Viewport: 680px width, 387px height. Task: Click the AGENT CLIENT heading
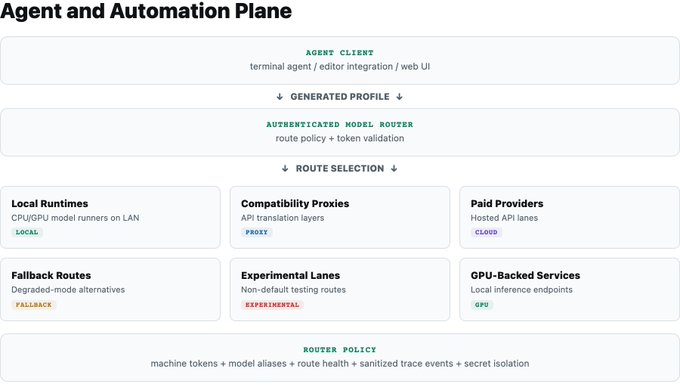click(x=340, y=52)
